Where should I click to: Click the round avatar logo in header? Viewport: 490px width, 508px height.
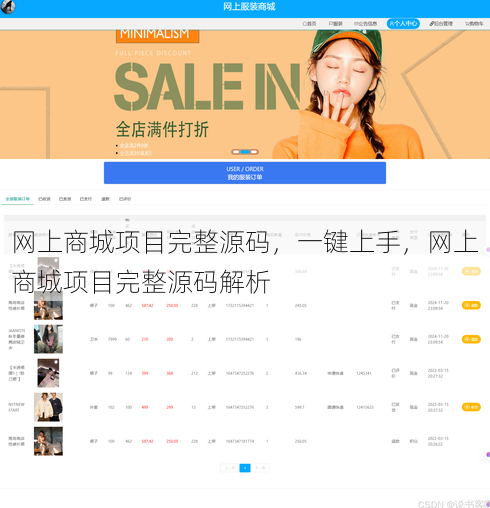click(8, 7)
